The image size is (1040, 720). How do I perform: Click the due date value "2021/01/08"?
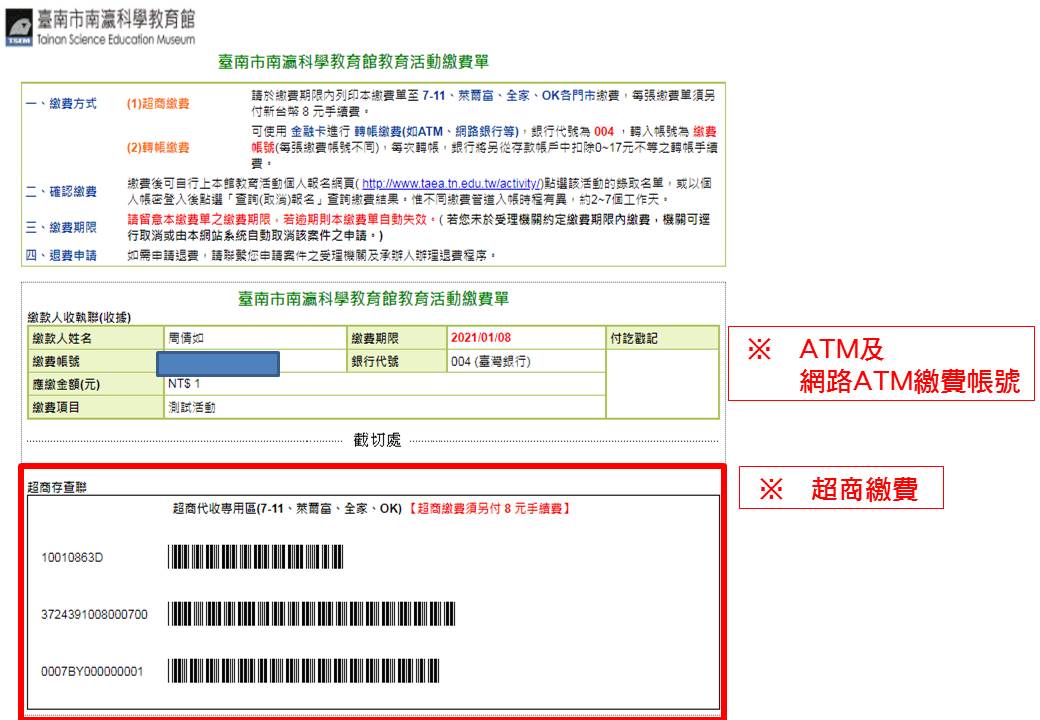[481, 337]
